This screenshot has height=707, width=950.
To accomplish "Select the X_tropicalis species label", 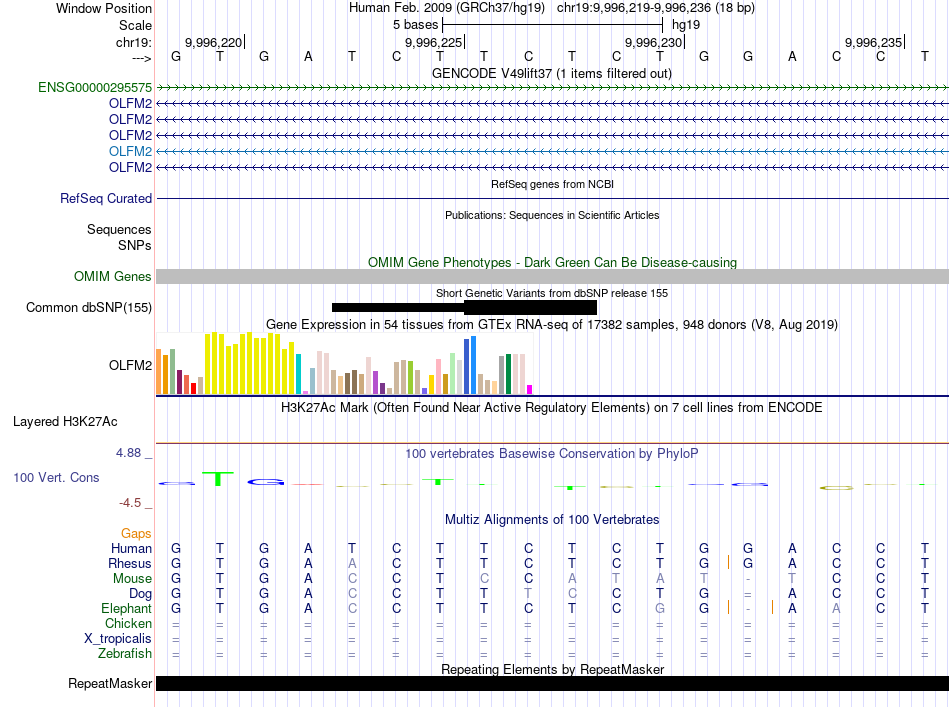I will [118, 638].
